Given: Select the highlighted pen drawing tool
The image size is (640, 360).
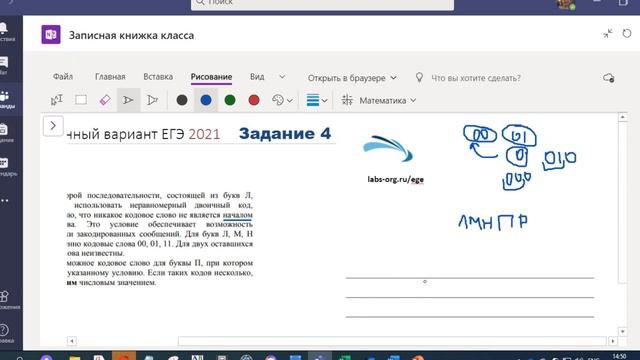Looking at the screenshot, I should click(x=129, y=100).
